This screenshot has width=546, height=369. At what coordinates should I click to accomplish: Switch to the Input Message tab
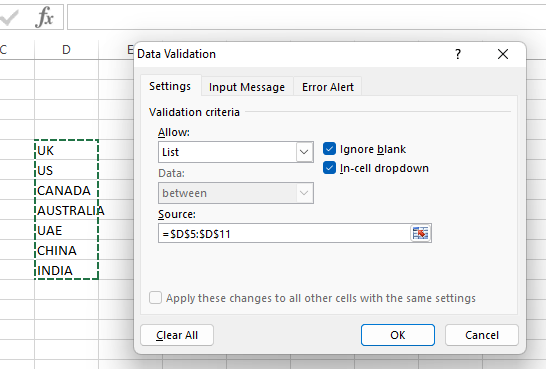(247, 87)
